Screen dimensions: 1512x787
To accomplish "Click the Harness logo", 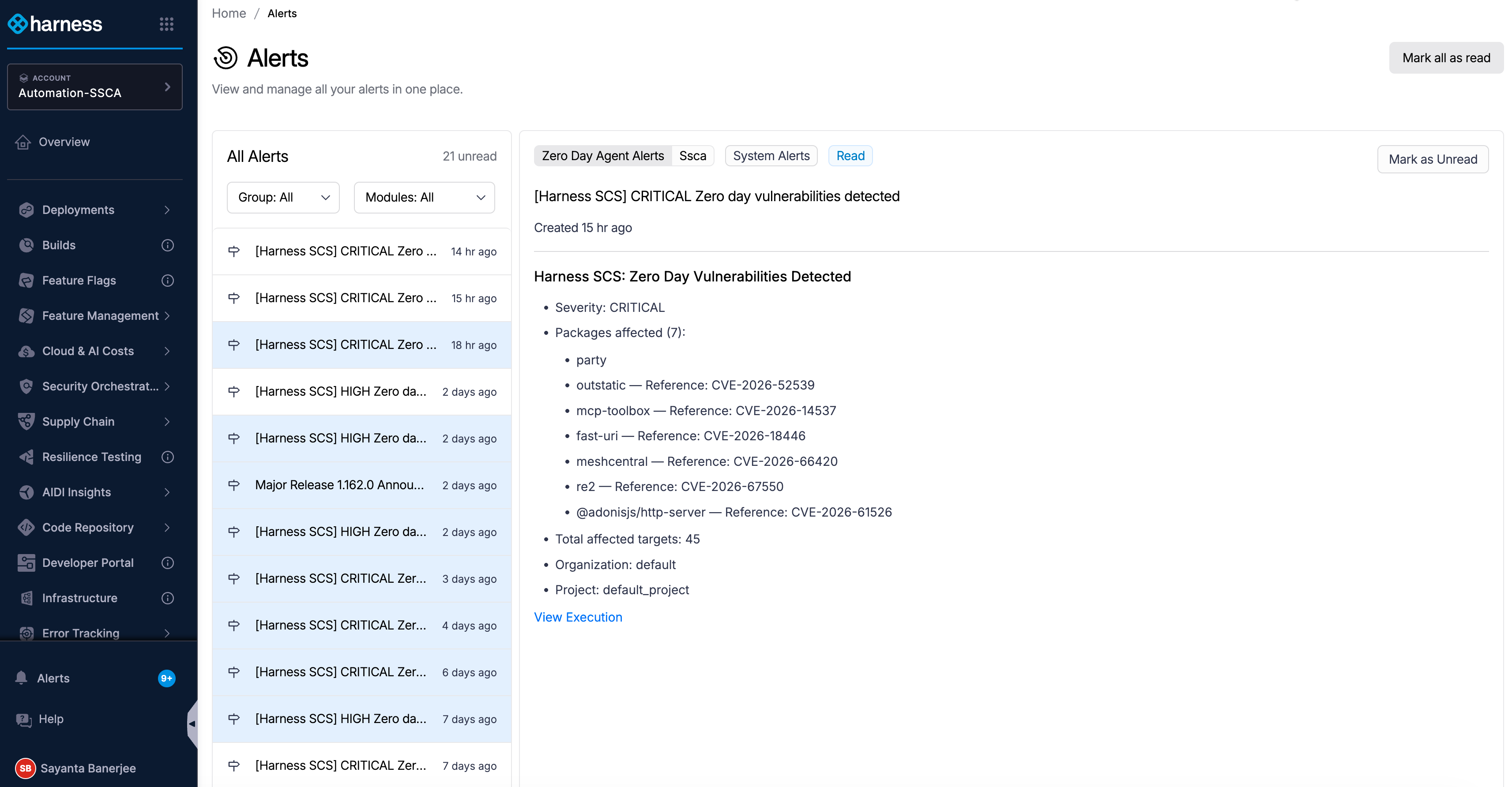I will point(55,24).
